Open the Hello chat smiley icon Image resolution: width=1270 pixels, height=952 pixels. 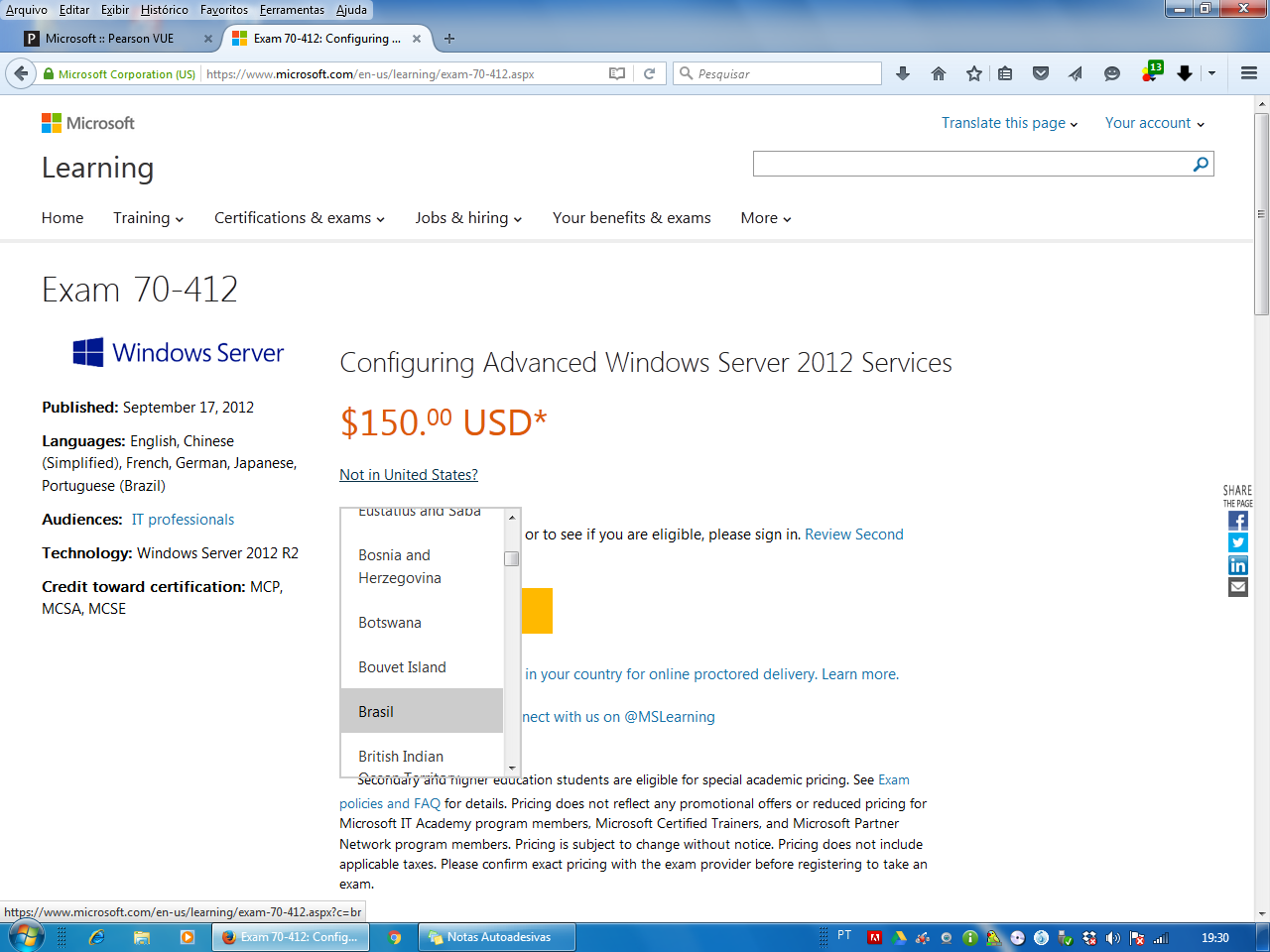pyautogui.click(x=1112, y=73)
